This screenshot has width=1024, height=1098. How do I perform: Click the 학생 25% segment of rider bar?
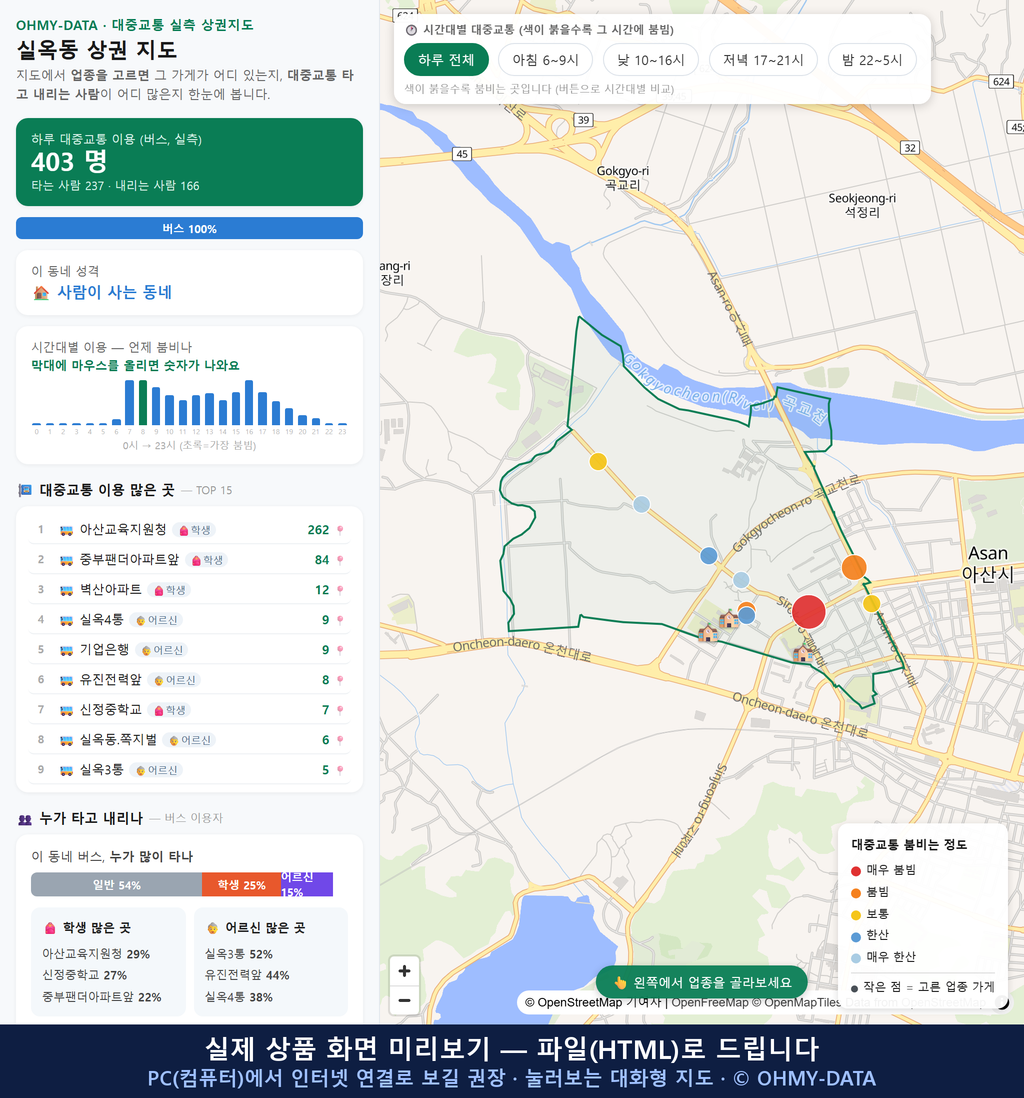tap(242, 884)
